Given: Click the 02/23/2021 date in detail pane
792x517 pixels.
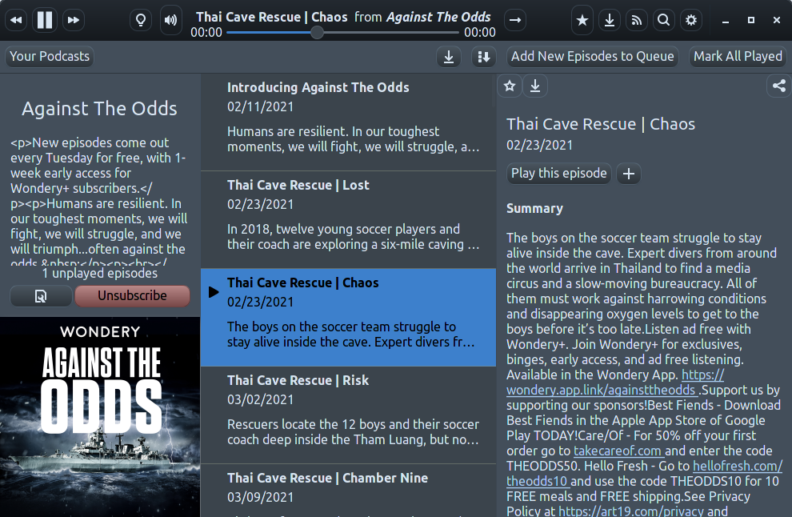Looking at the screenshot, I should 539,145.
